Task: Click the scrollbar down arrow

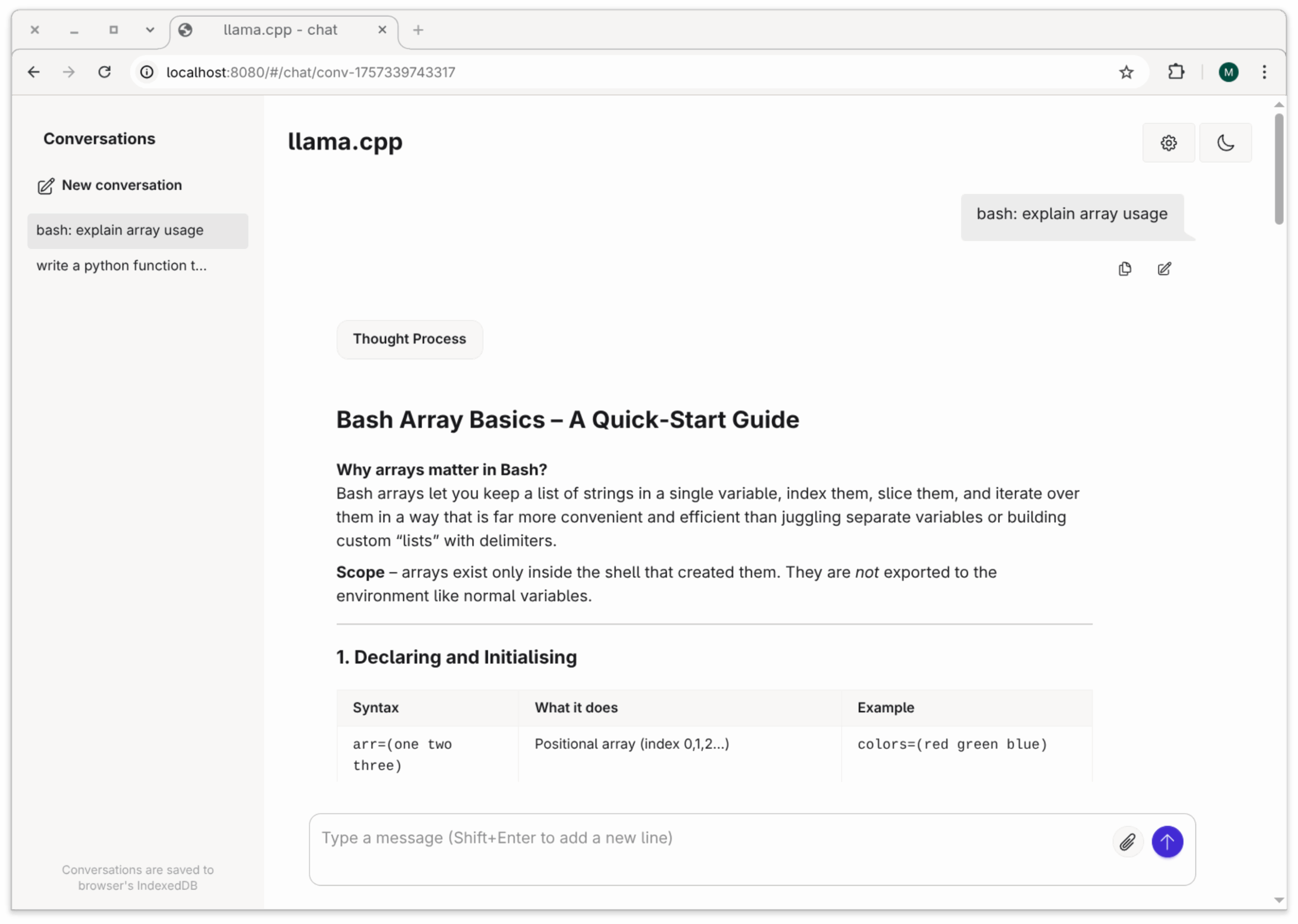Action: coord(1279,900)
